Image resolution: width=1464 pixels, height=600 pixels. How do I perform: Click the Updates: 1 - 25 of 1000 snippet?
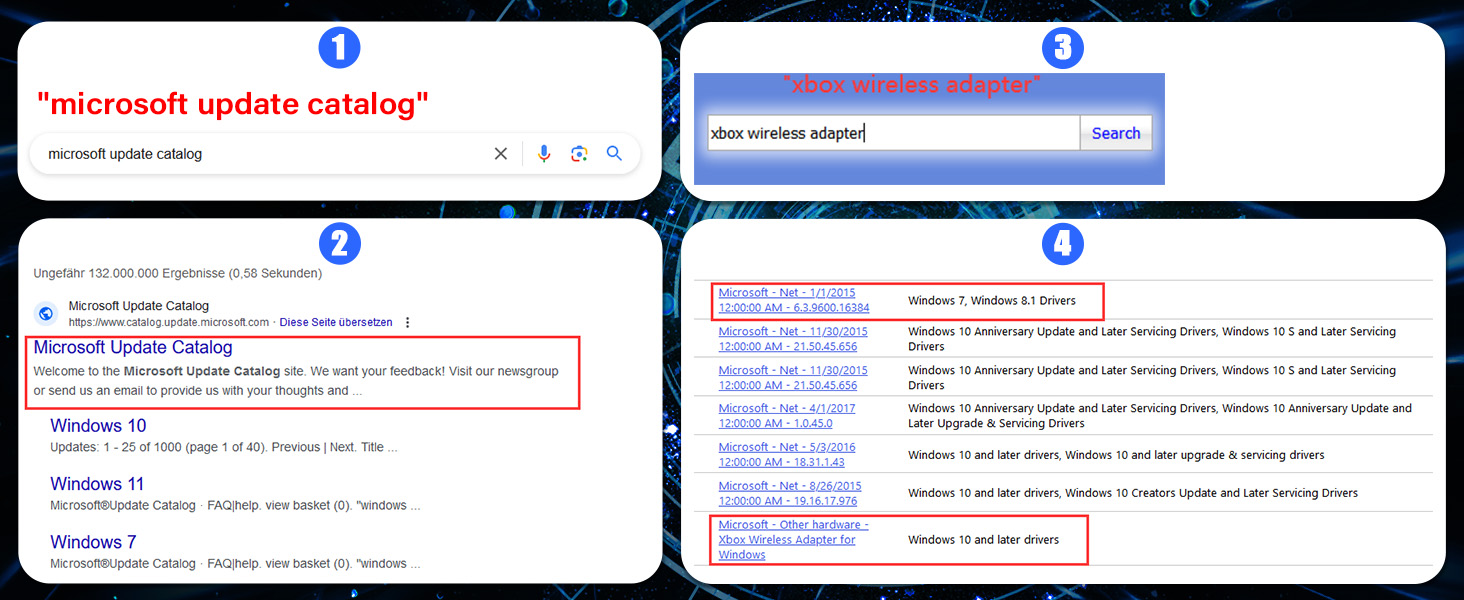224,448
